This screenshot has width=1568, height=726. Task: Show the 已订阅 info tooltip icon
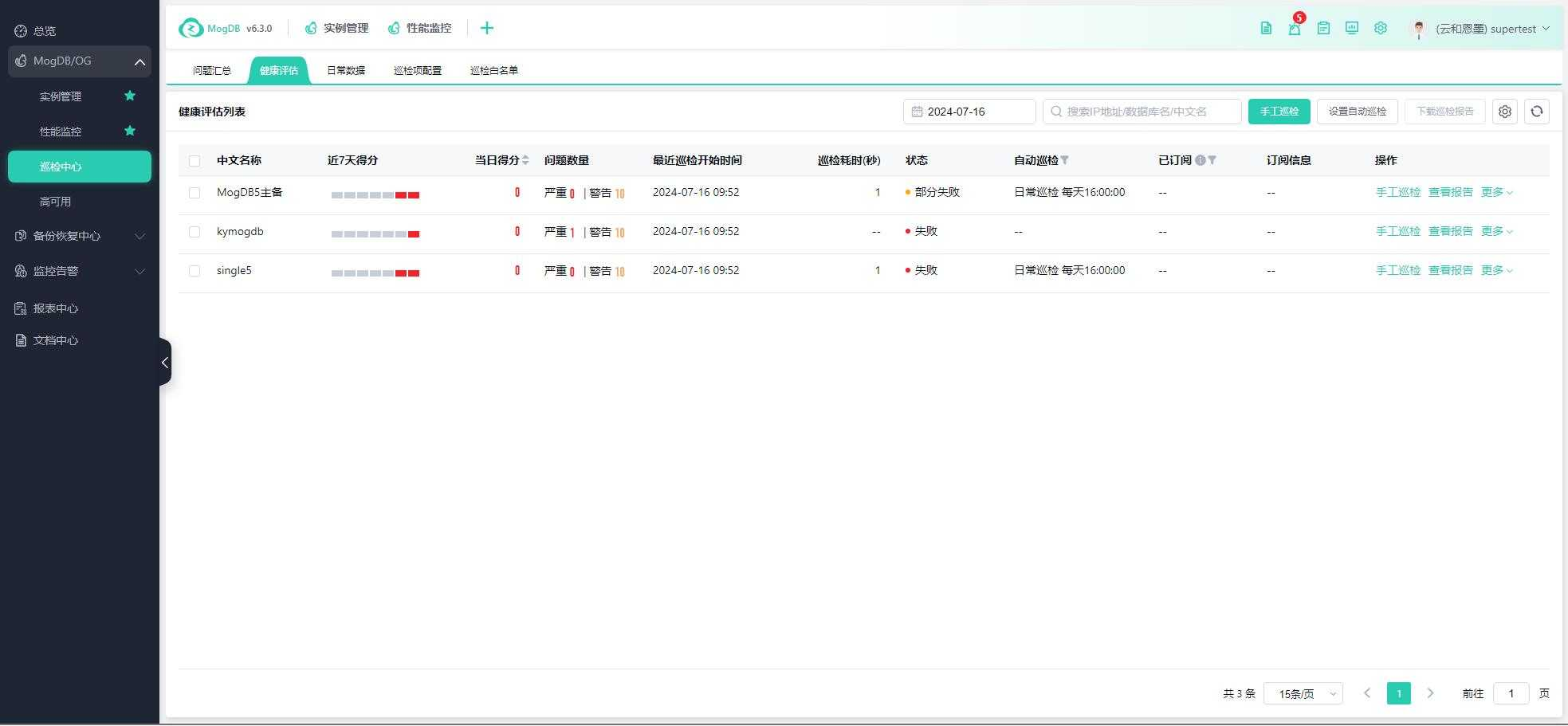click(1201, 160)
